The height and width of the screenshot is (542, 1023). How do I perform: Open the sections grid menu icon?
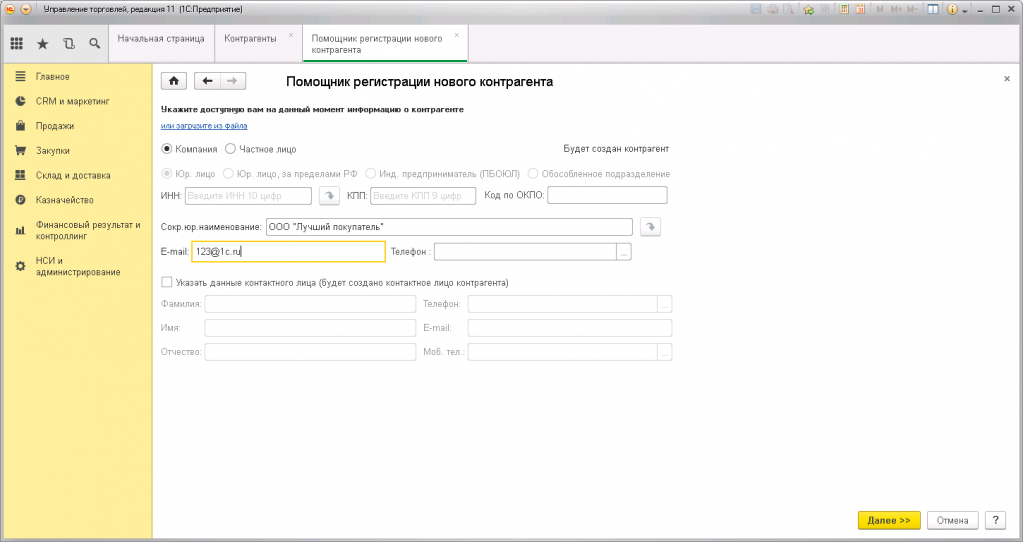point(17,44)
